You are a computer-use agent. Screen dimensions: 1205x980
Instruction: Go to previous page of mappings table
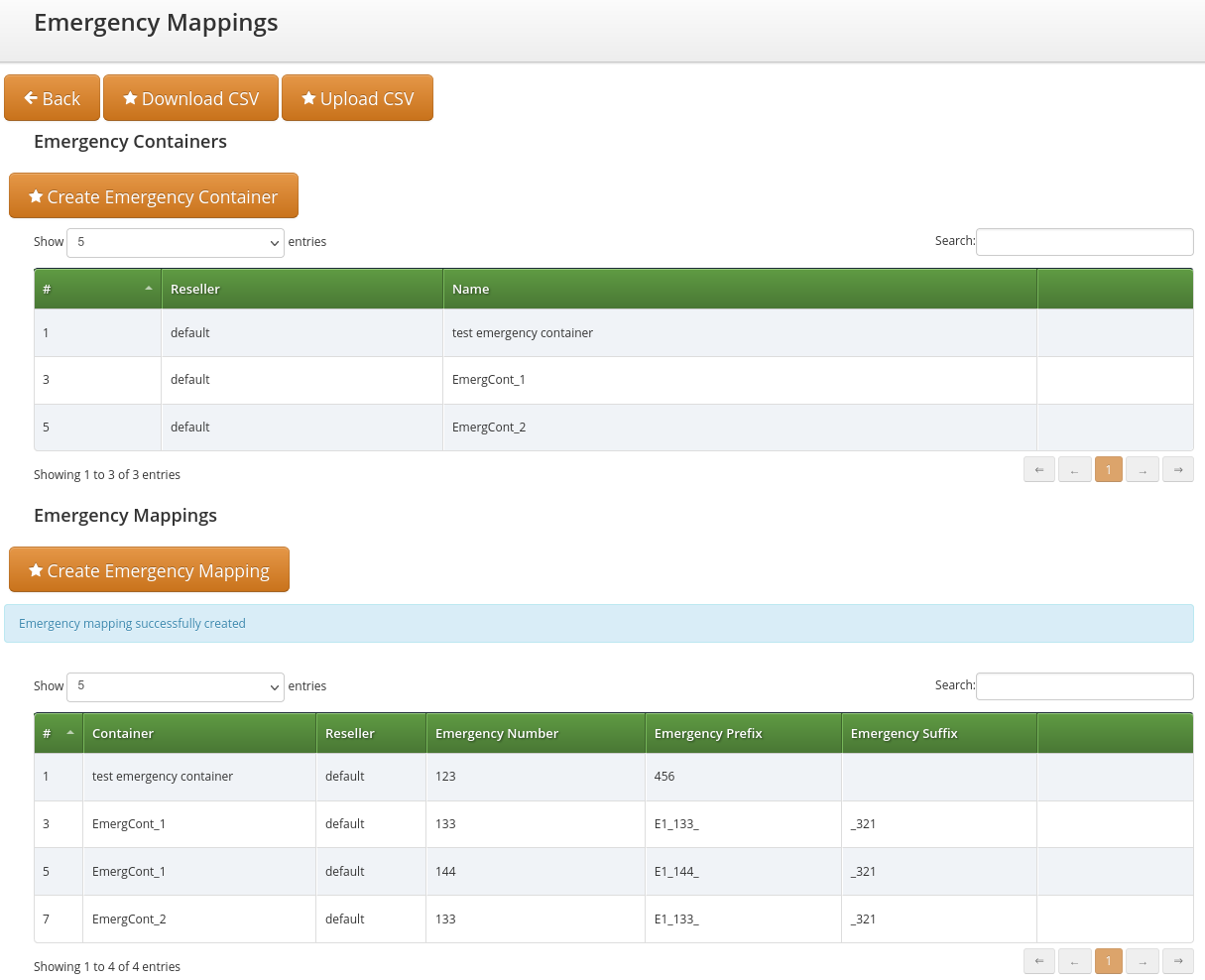(x=1074, y=961)
